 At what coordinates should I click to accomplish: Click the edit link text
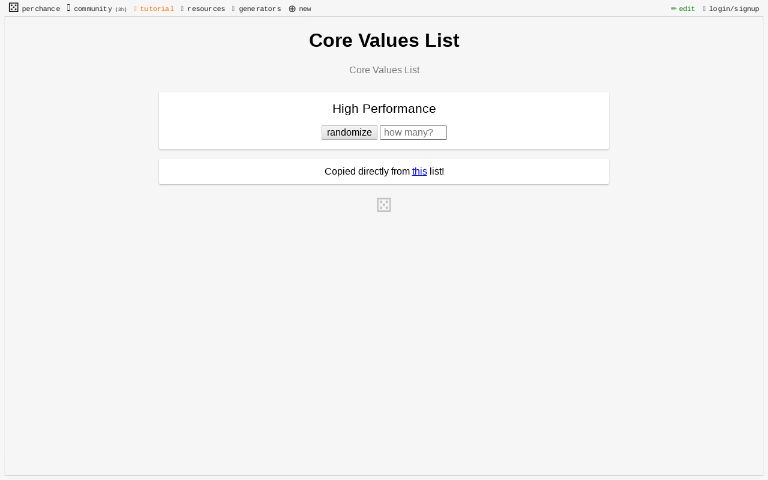click(687, 9)
